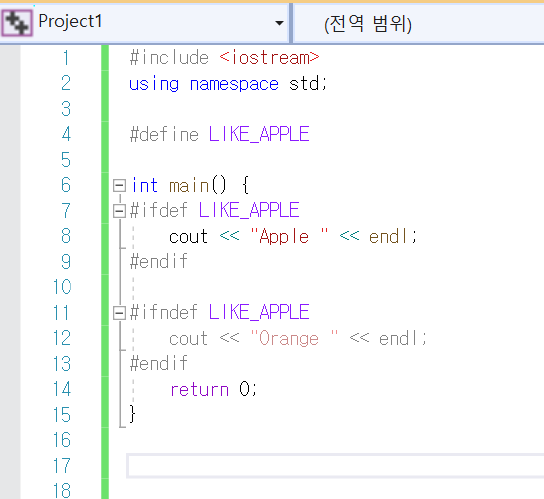
Task: Click the 'using' keyword on line 2
Action: (154, 84)
